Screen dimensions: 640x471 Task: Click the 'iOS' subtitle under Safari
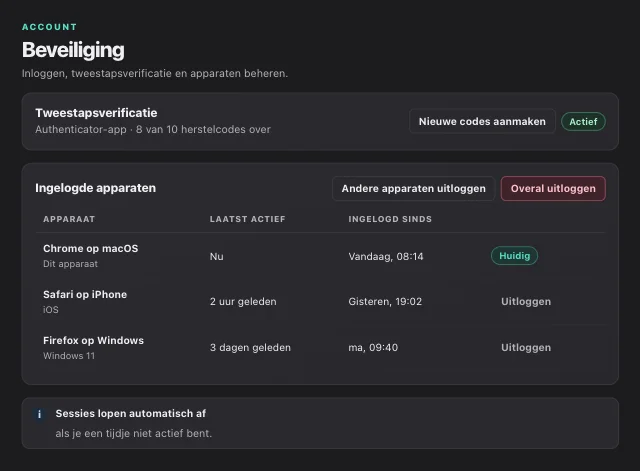click(51, 310)
